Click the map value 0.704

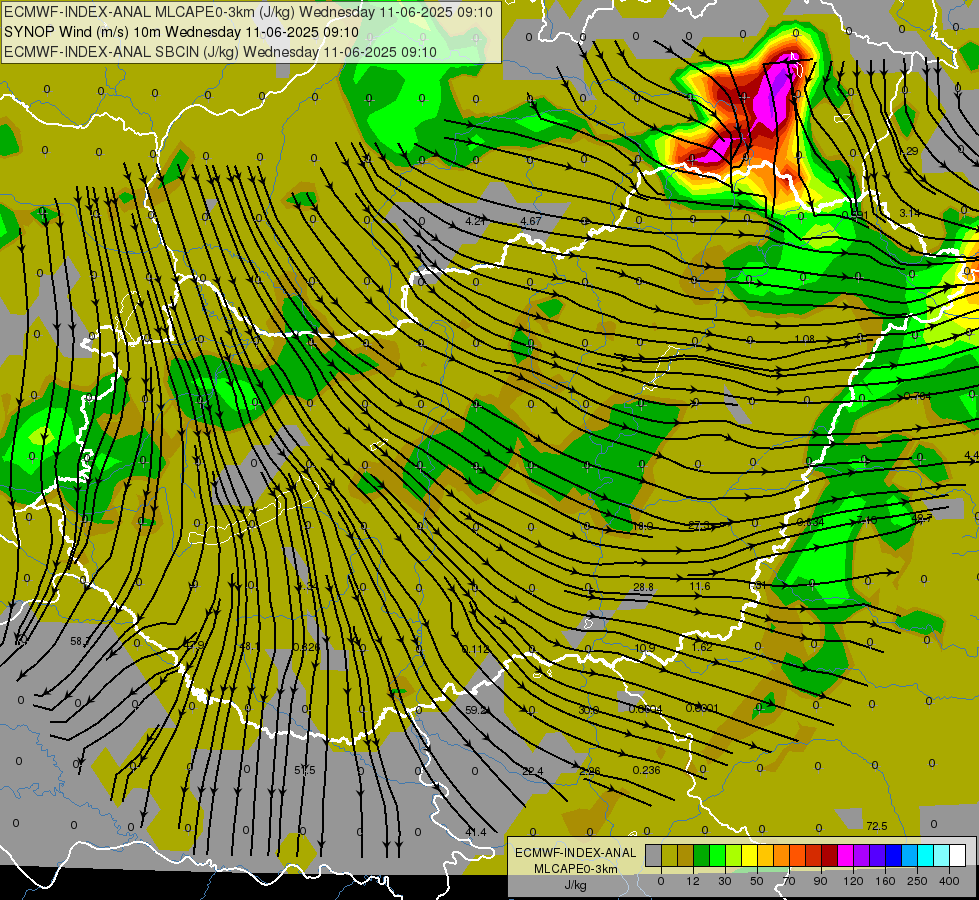point(917,397)
